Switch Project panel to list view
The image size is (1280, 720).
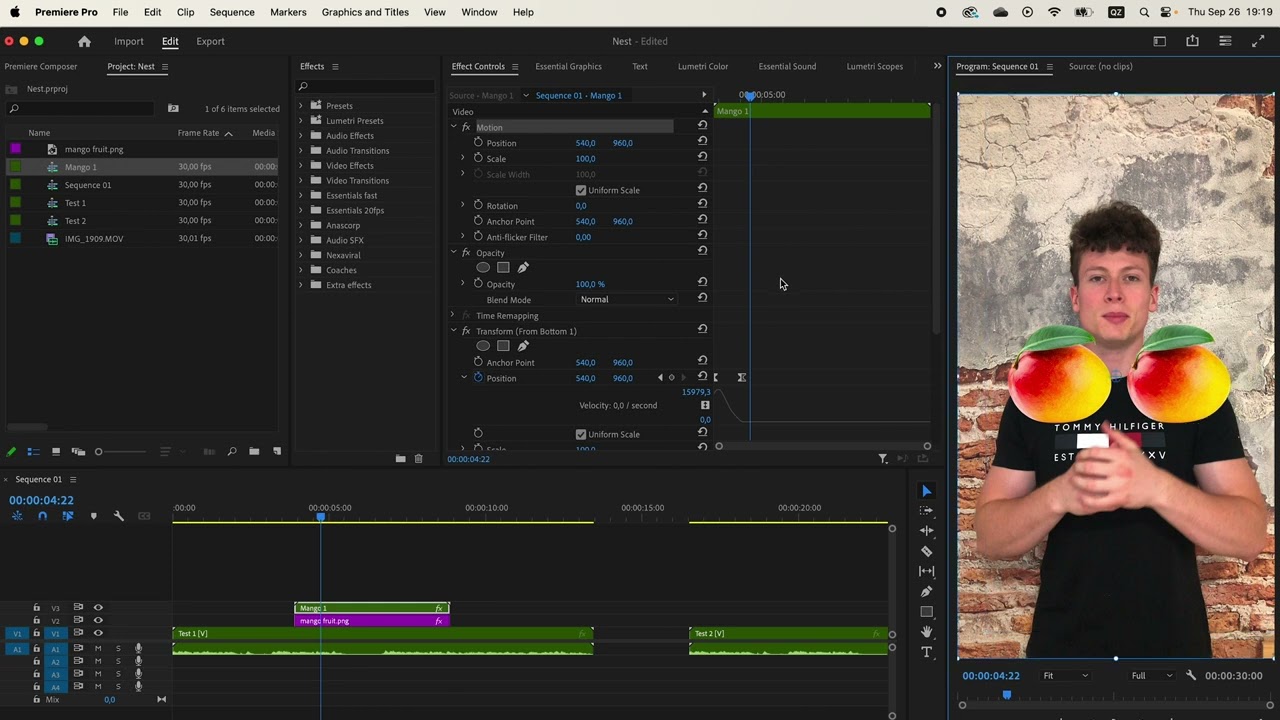pos(33,452)
